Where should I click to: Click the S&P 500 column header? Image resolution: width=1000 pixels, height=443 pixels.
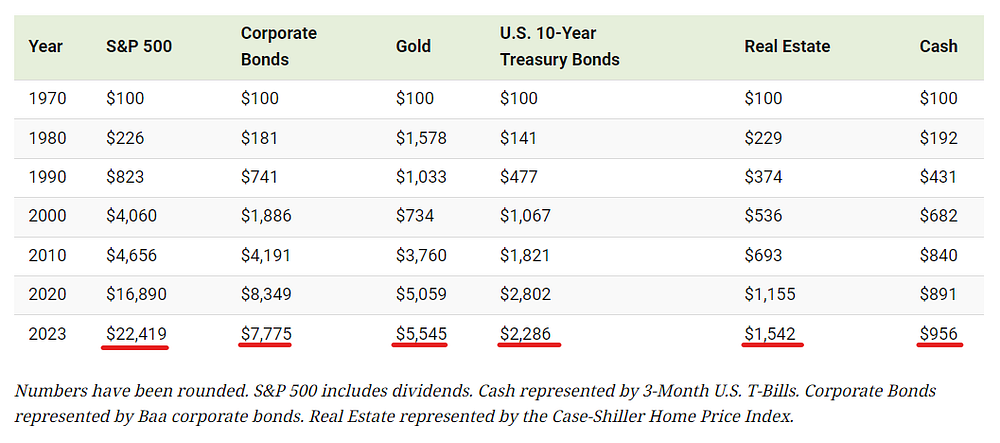coord(138,47)
